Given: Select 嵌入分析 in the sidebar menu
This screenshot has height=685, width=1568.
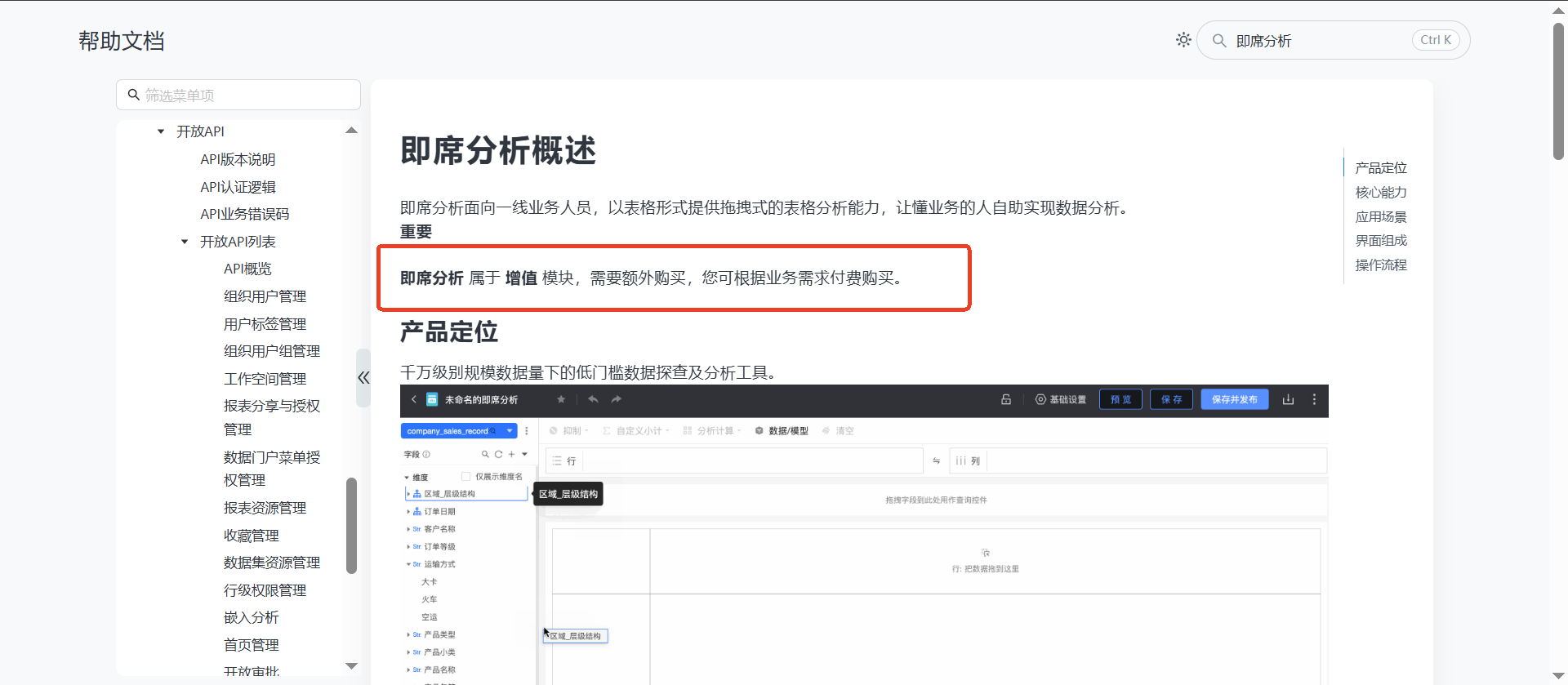Looking at the screenshot, I should coord(251,617).
